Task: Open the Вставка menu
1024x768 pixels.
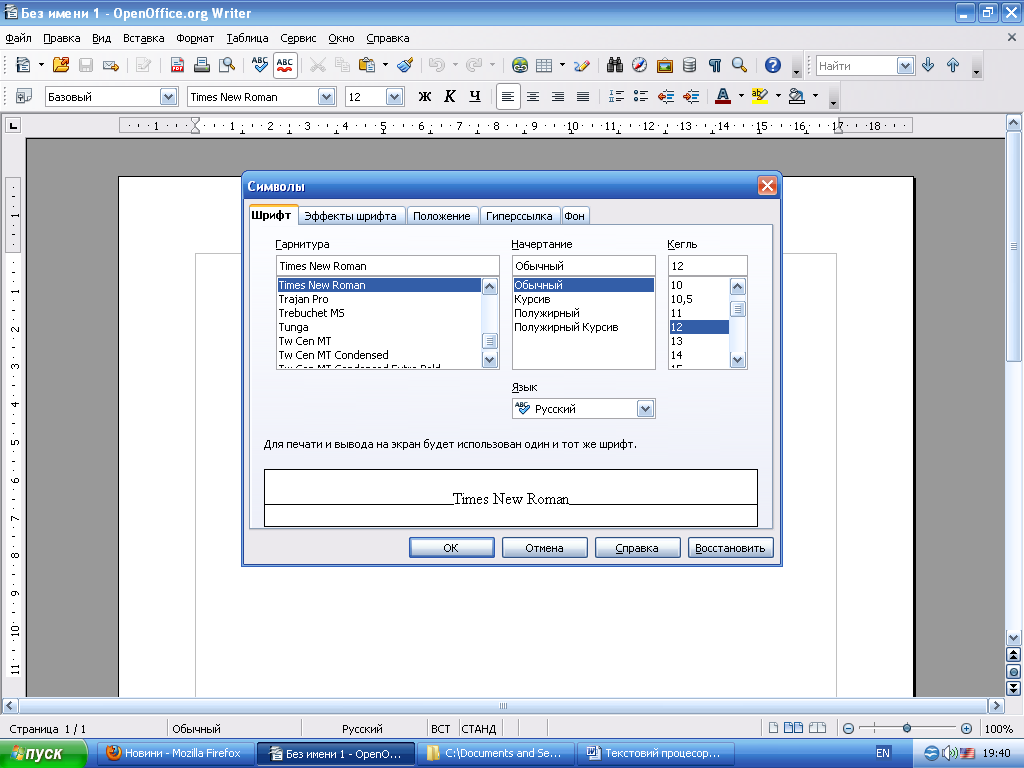Action: 144,39
